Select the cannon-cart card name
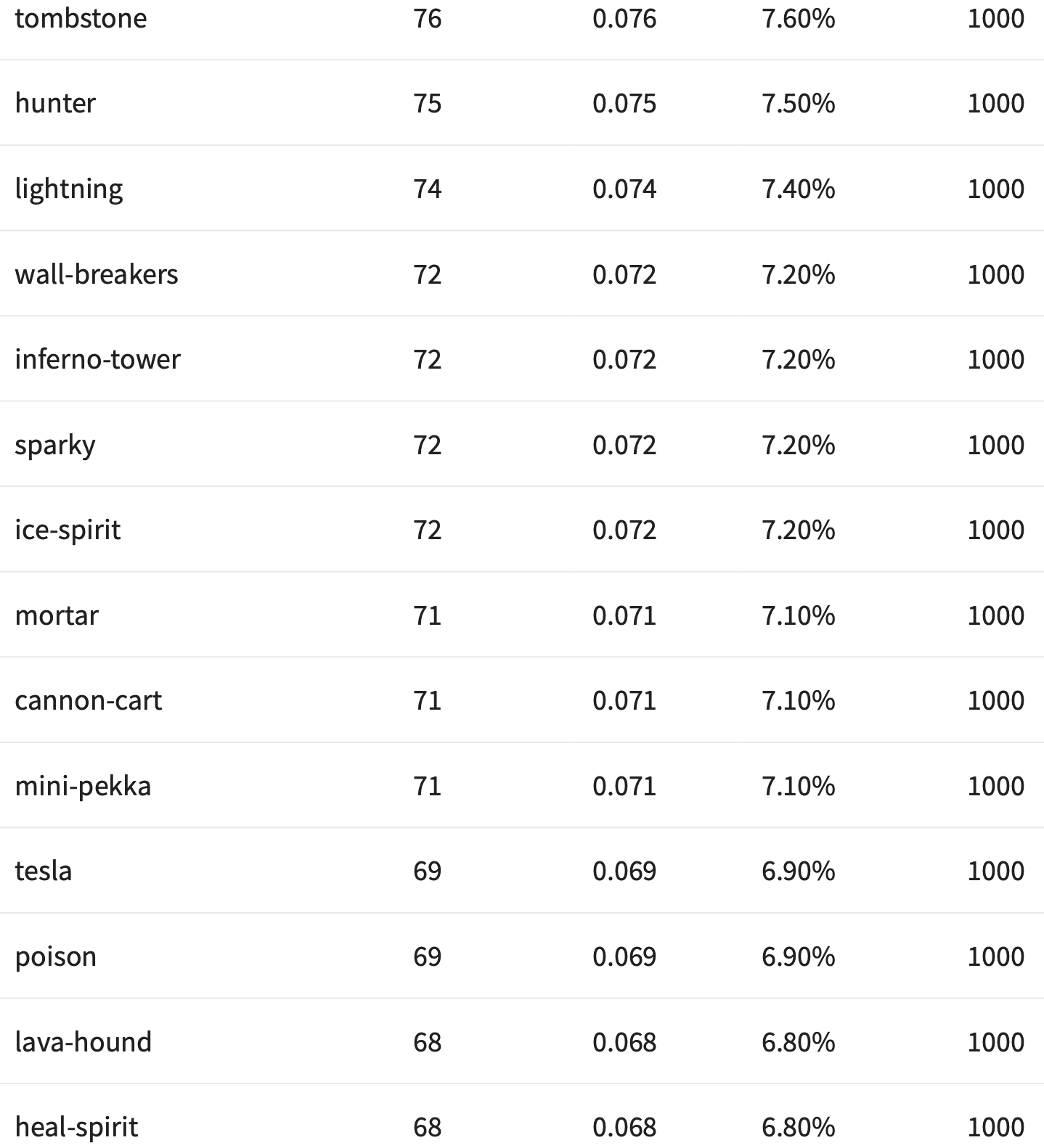 coord(89,700)
